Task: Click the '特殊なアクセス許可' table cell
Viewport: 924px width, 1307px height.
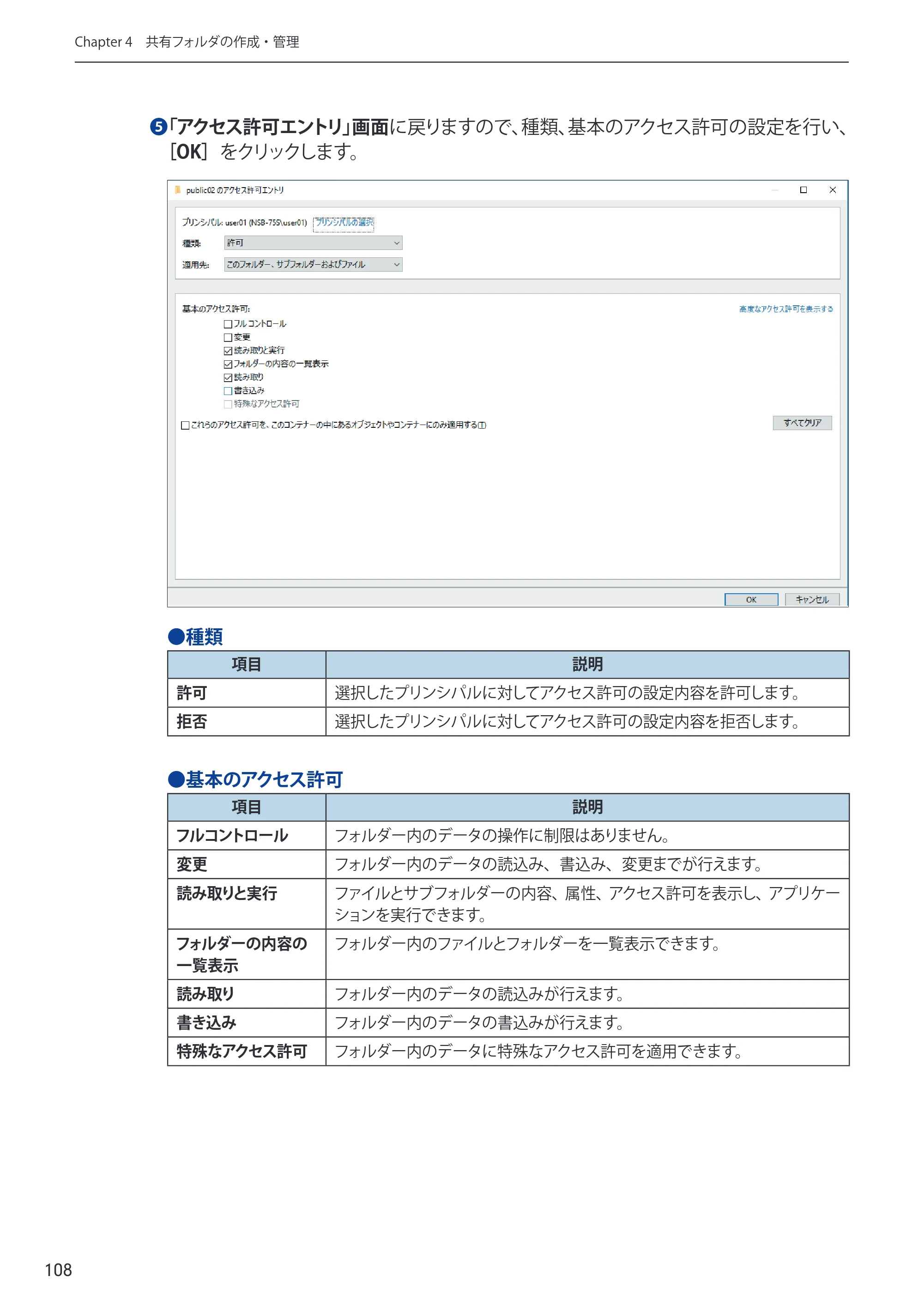Action: click(247, 1052)
